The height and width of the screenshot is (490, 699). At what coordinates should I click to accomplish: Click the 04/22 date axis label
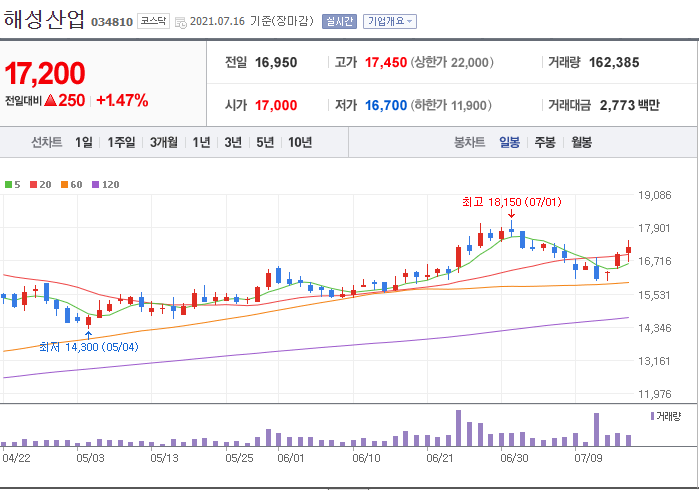[16, 458]
